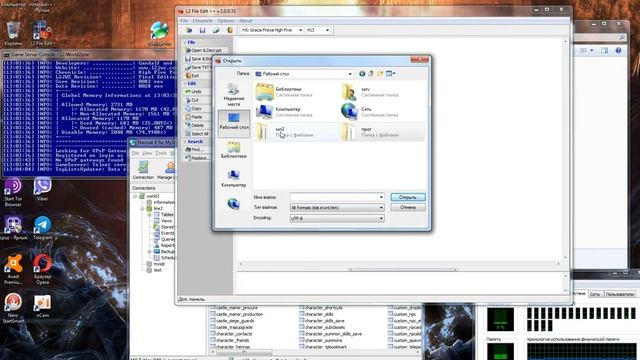
Task: Open the Options menu in L2 File Edit
Action: [x=226, y=21]
